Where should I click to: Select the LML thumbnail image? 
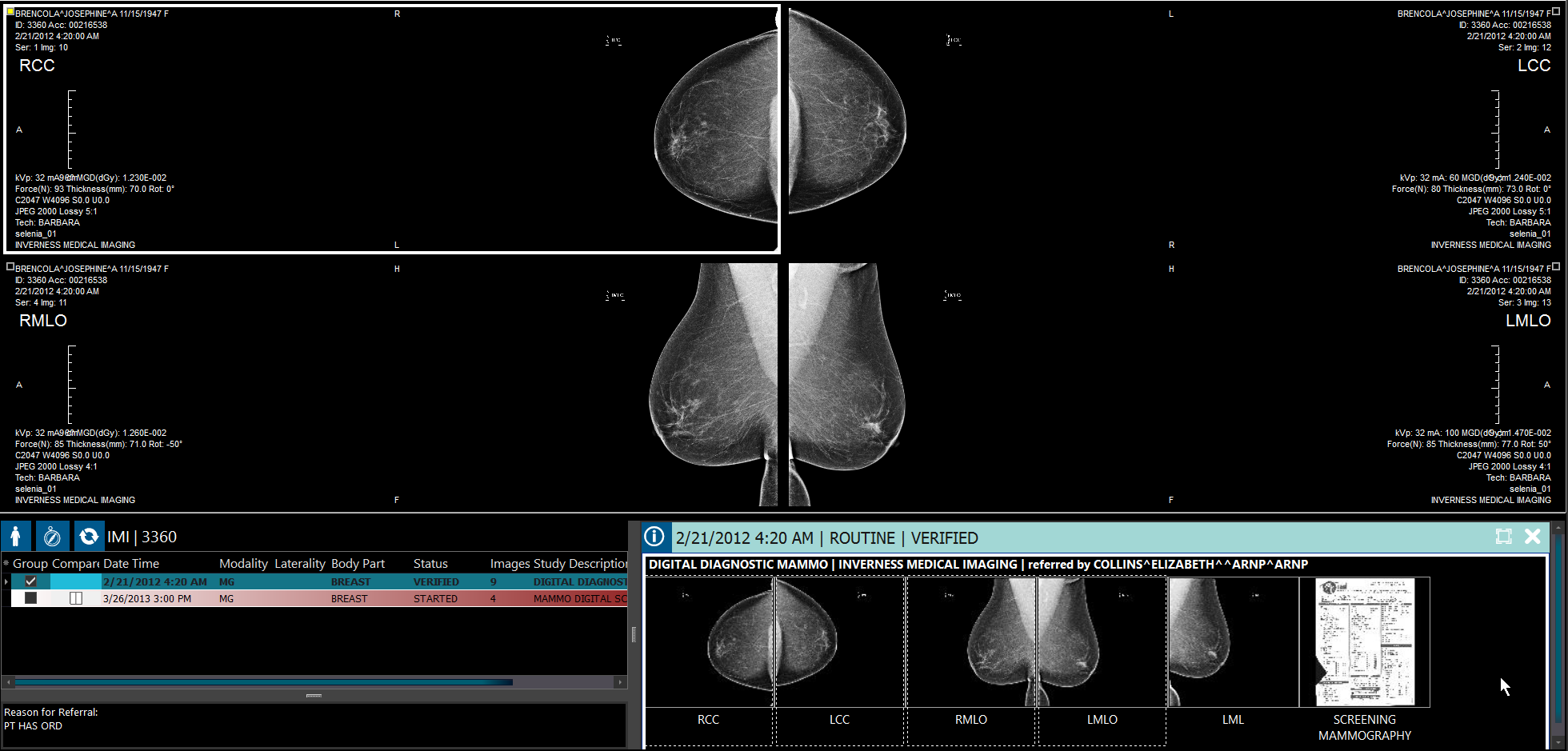point(1233,642)
